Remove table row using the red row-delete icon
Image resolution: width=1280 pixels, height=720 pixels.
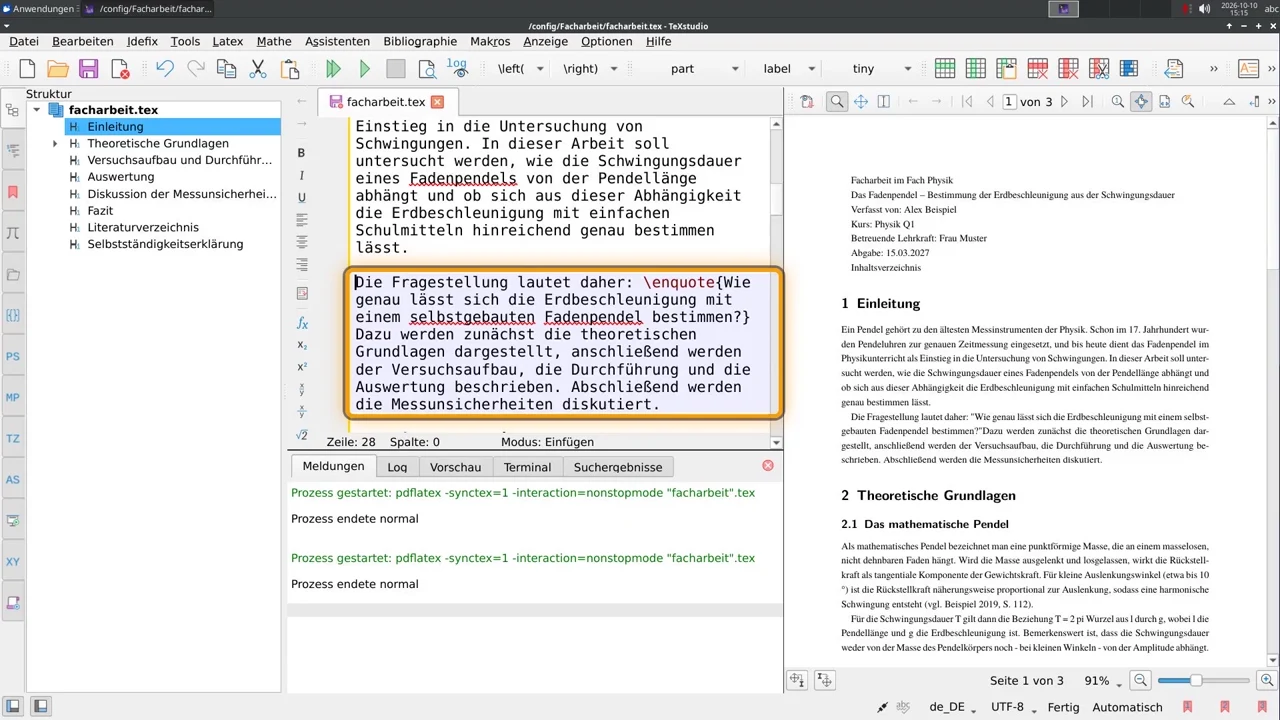[1037, 69]
